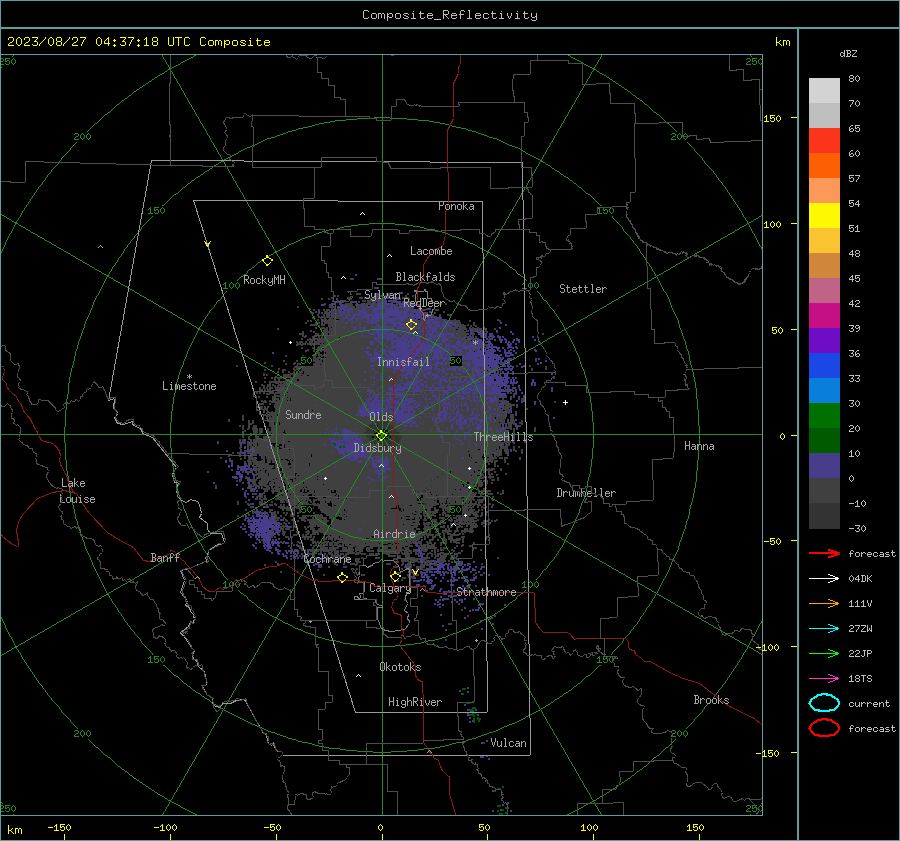900x841 pixels.
Task: Click the yellow diamond marker by RedDeer
Action: 411,325
